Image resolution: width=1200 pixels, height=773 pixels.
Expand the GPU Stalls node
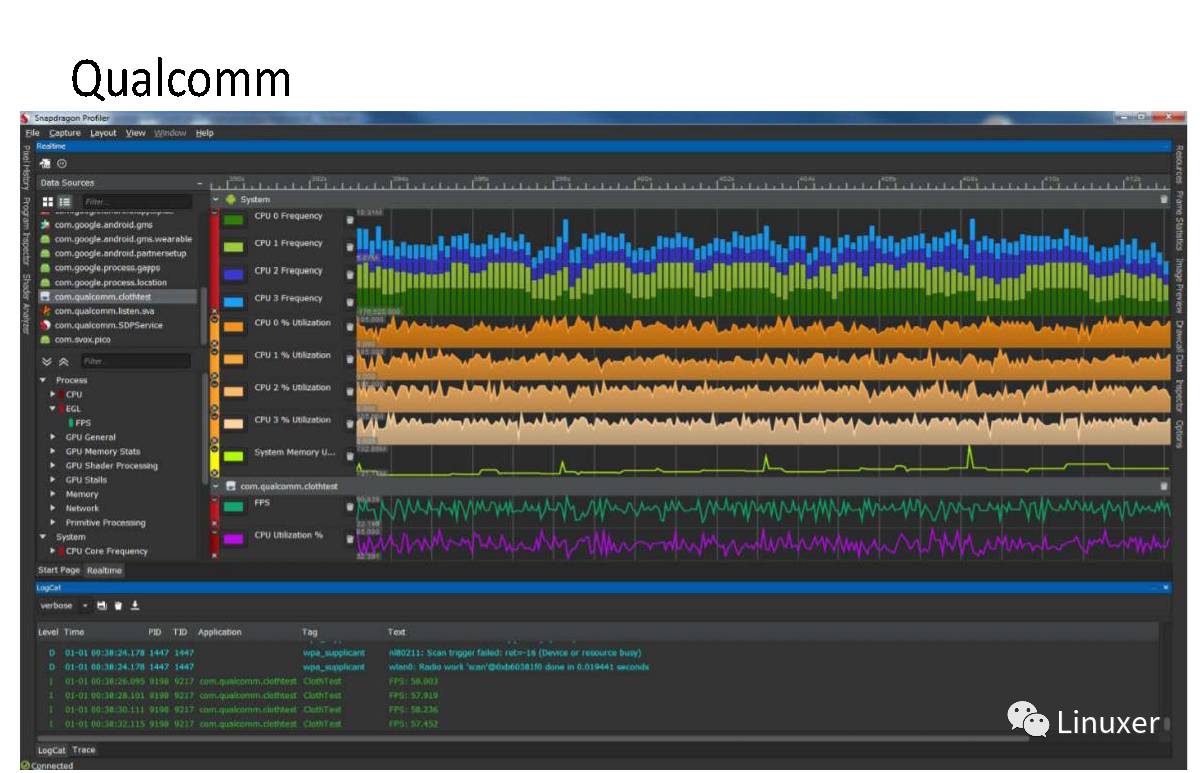[53, 480]
